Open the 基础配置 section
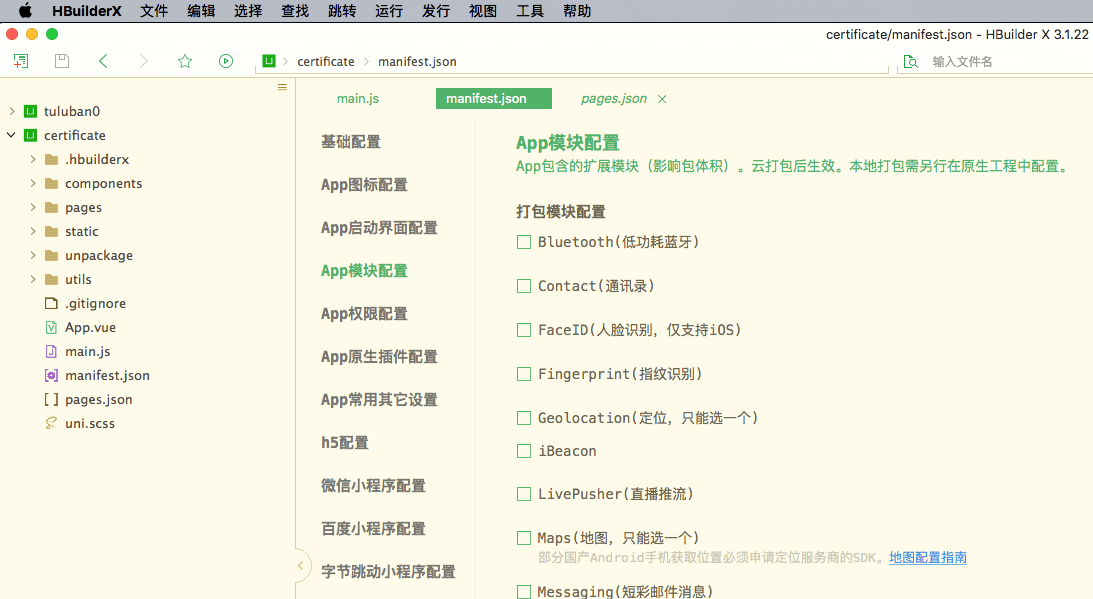Screen dimensions: 1093x599 click(x=351, y=142)
